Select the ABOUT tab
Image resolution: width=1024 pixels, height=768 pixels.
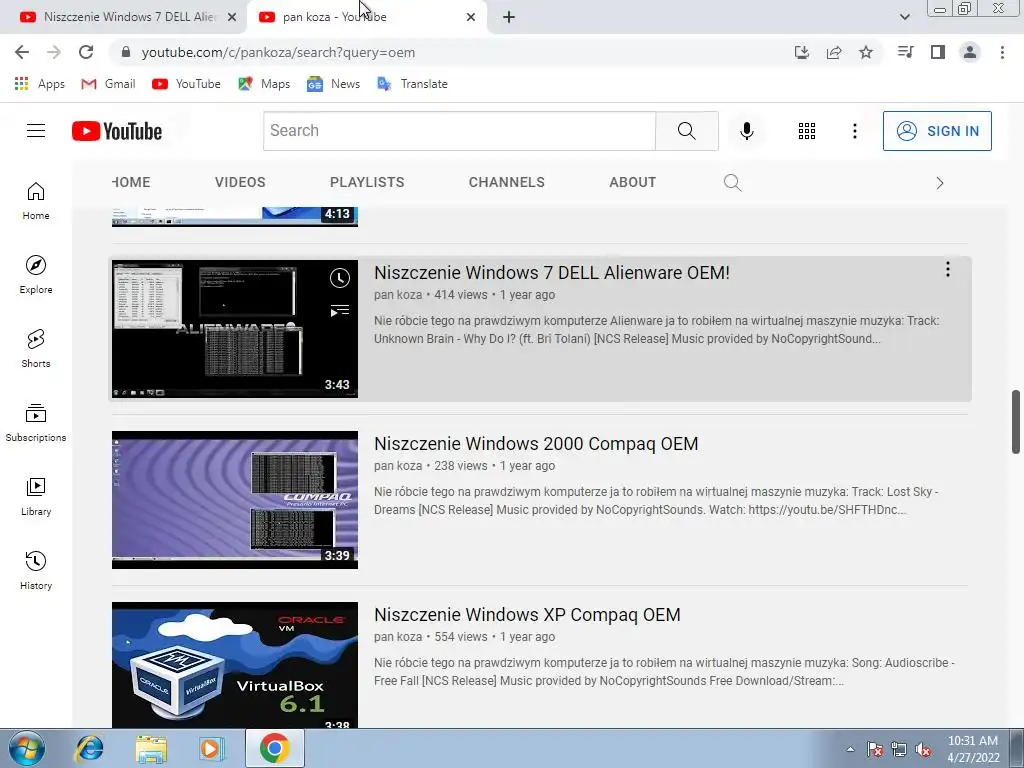tap(633, 182)
